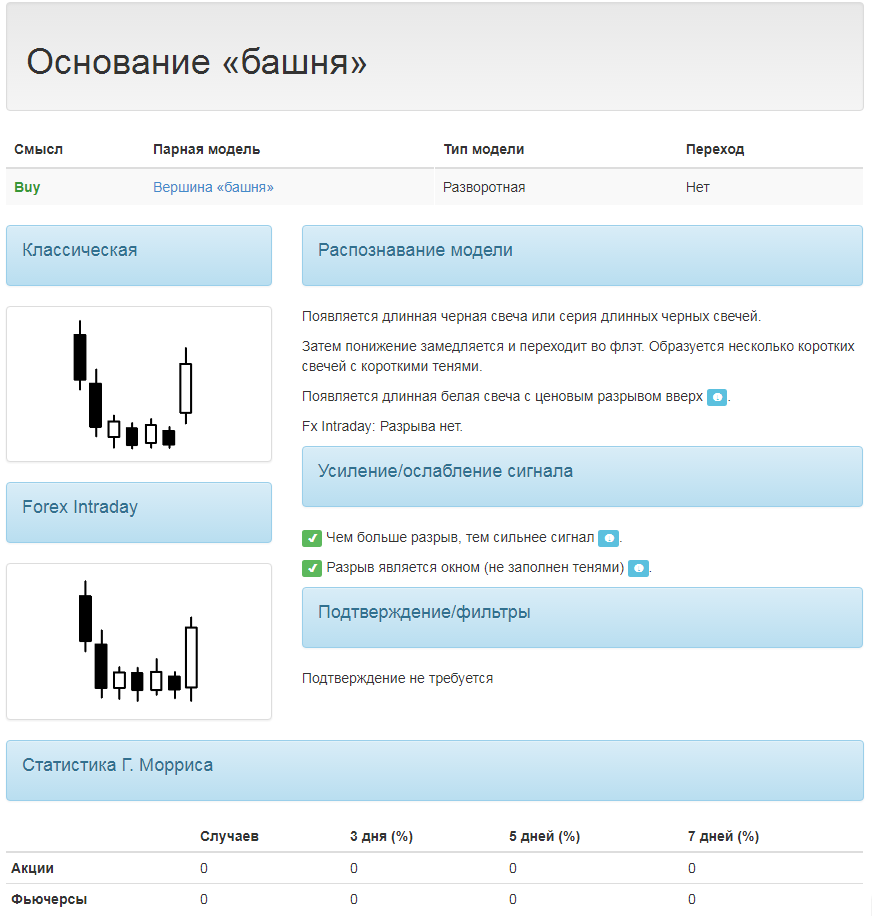The height and width of the screenshot is (916, 872).
Task: Click the «Подтверждение/фильтры» panel header
Action: tap(582, 617)
